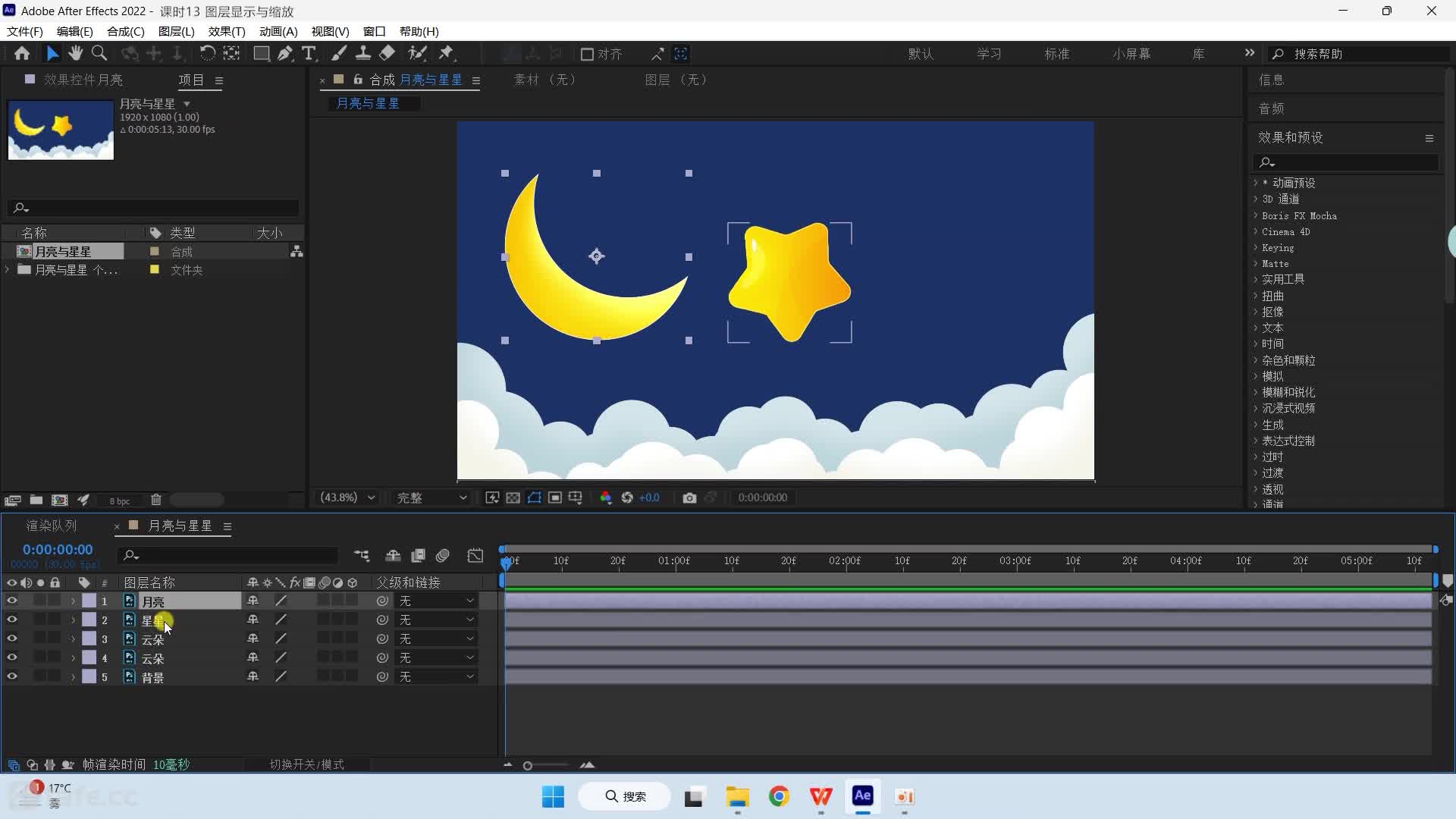
Task: Open the 合成(C) menu
Action: [125, 31]
